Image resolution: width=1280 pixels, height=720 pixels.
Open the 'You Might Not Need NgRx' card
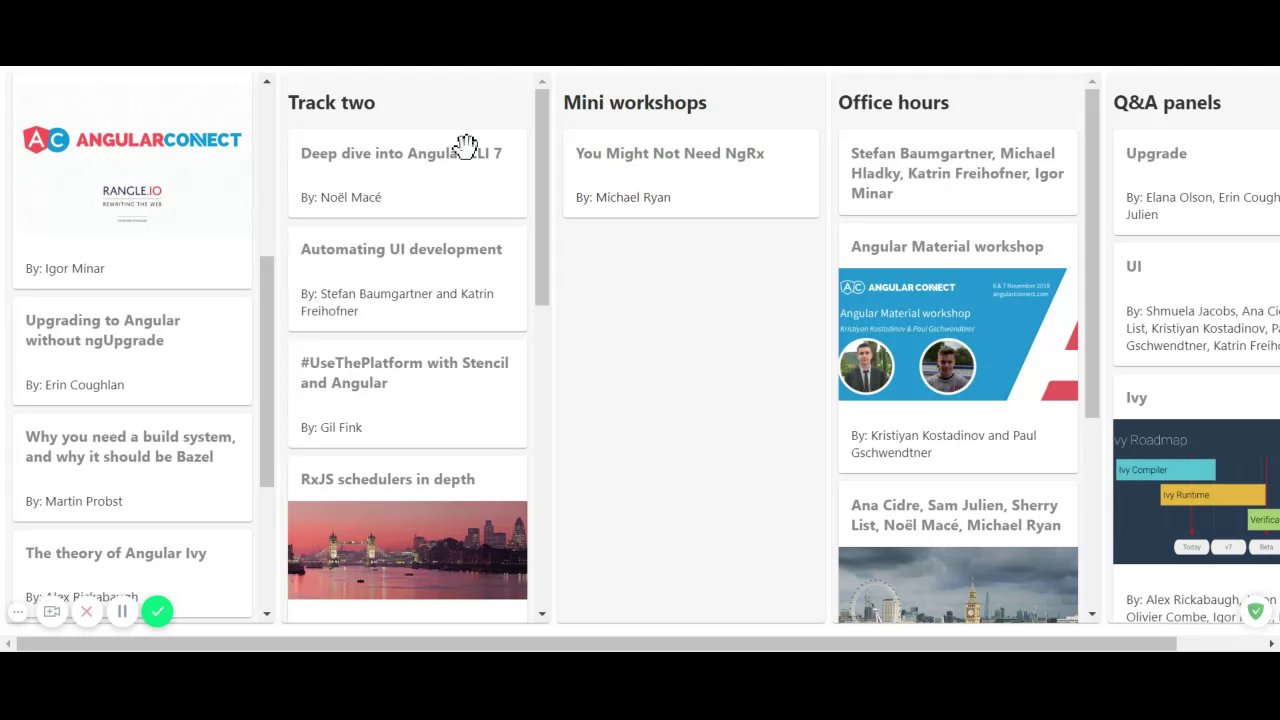[690, 173]
